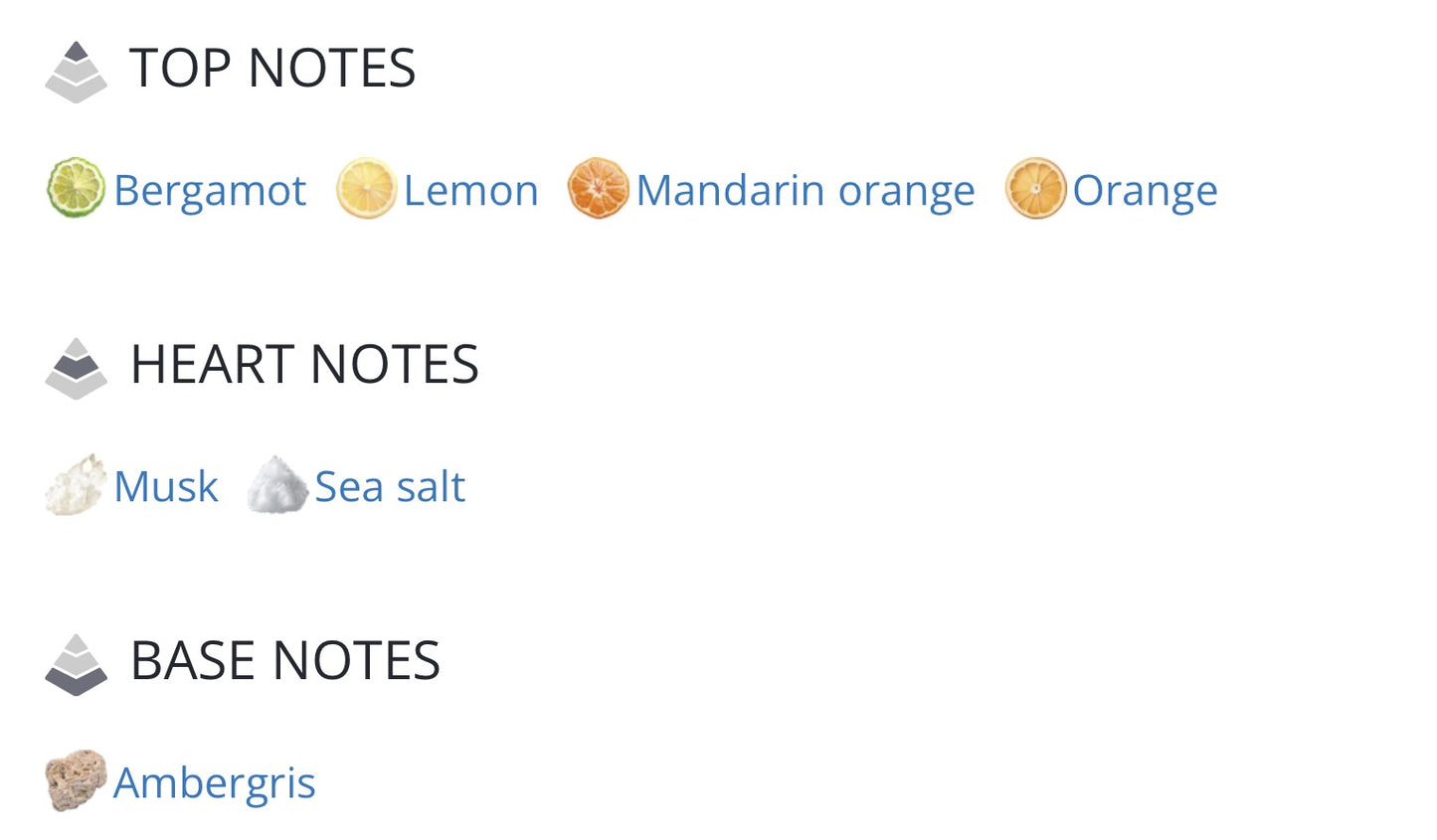
Task: Select the HEART NOTES heading
Action: tap(305, 365)
